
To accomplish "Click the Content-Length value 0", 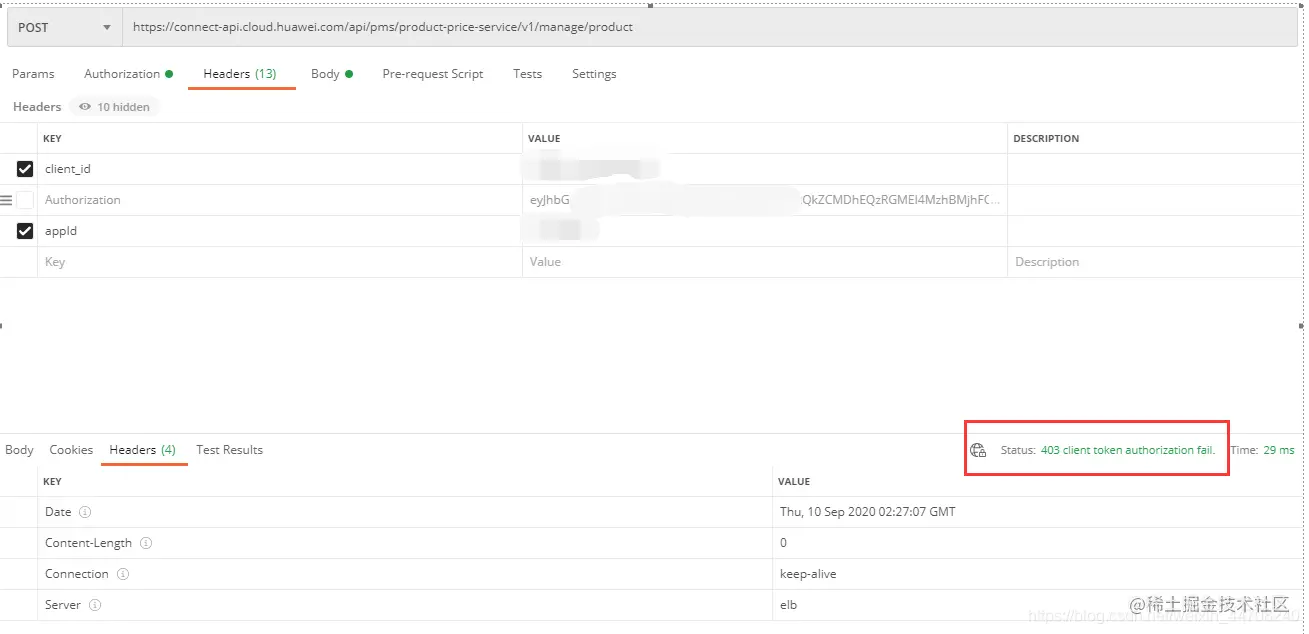I will [x=783, y=543].
